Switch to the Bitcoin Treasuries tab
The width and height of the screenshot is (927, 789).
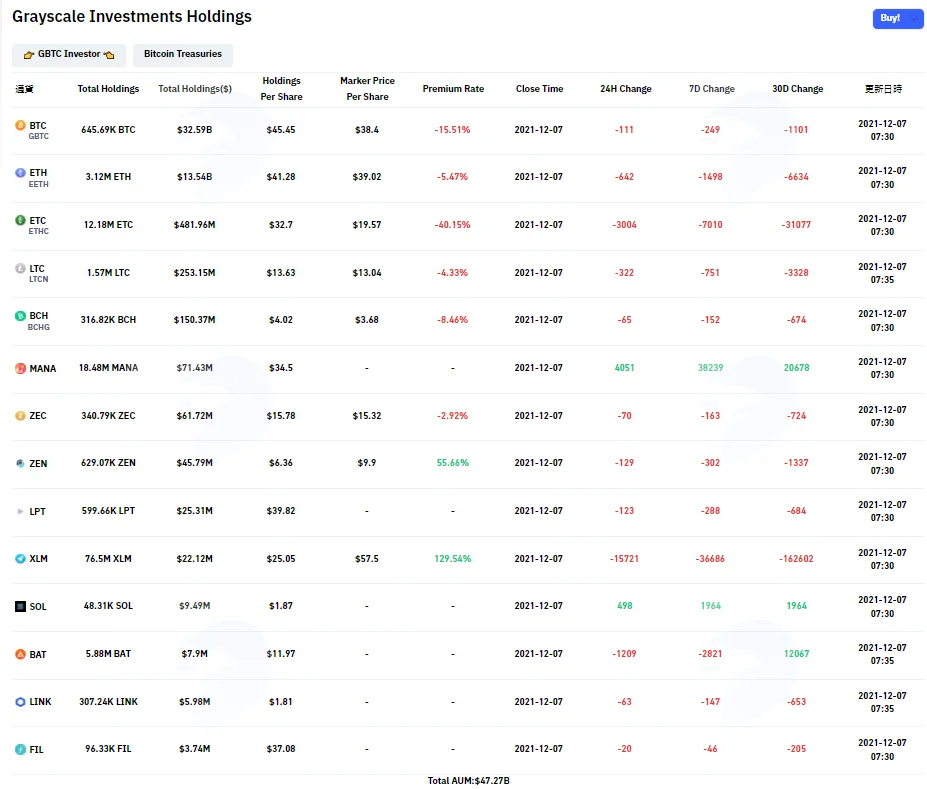point(183,54)
